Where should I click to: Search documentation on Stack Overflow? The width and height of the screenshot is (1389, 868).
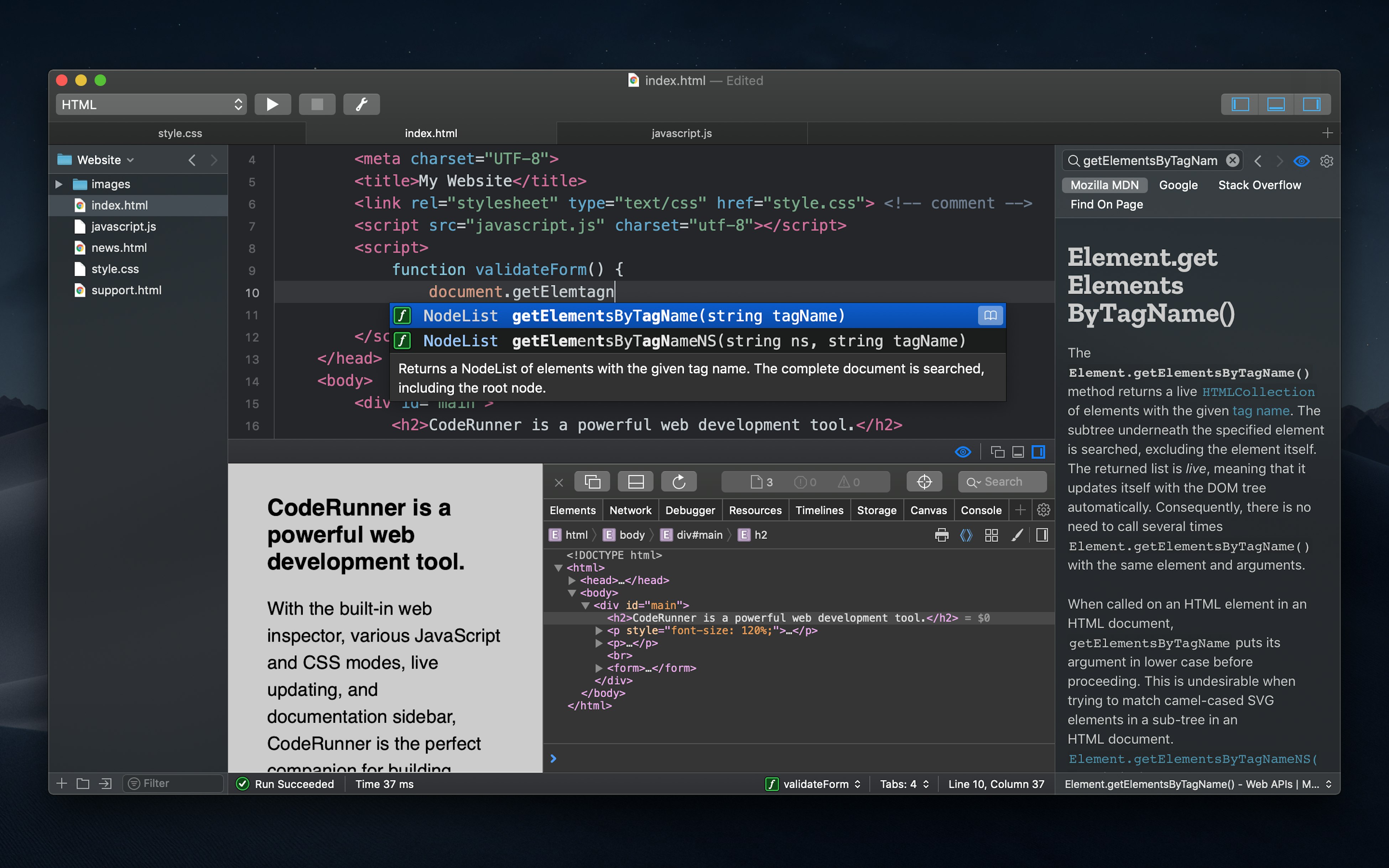pos(1259,185)
